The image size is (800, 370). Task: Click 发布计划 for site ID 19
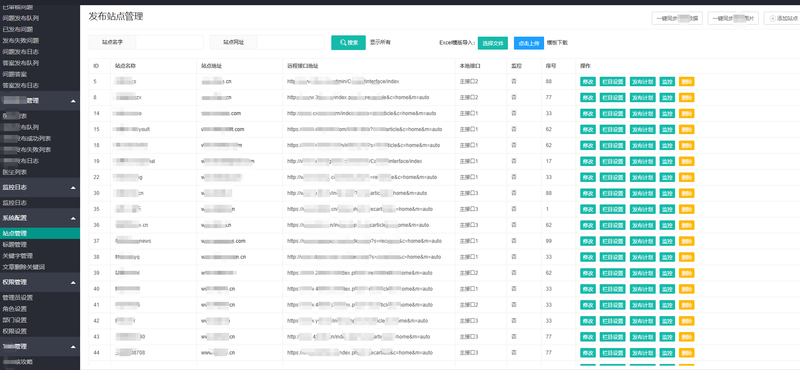pyautogui.click(x=642, y=161)
